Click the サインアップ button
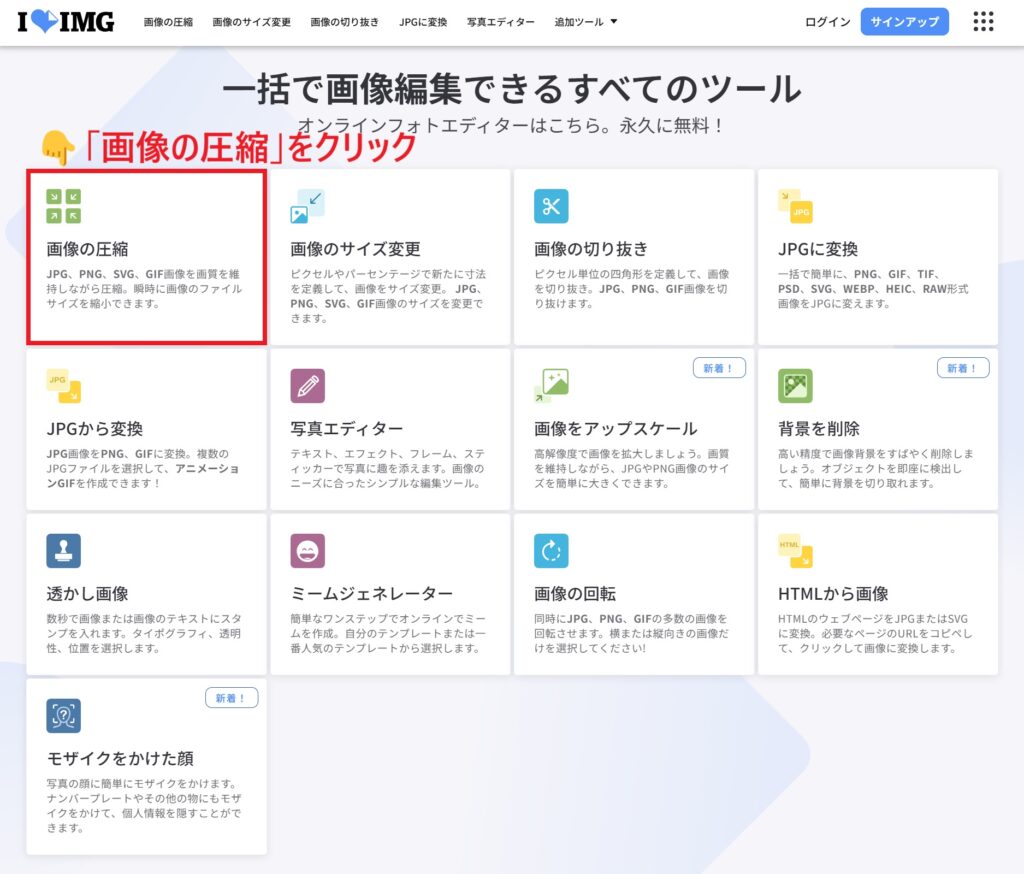 pyautogui.click(x=904, y=22)
